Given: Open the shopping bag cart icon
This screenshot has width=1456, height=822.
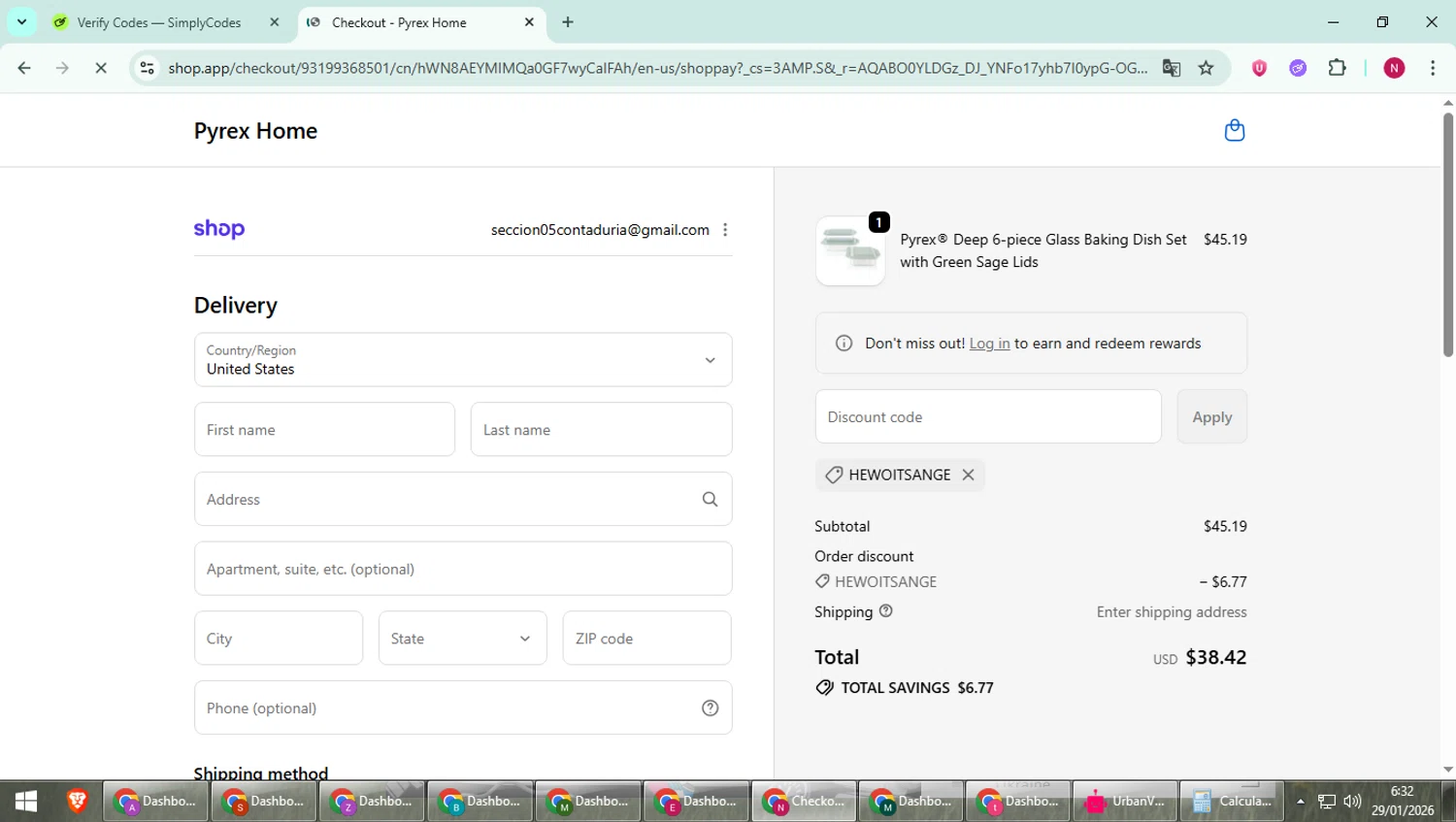Looking at the screenshot, I should pos(1235,130).
